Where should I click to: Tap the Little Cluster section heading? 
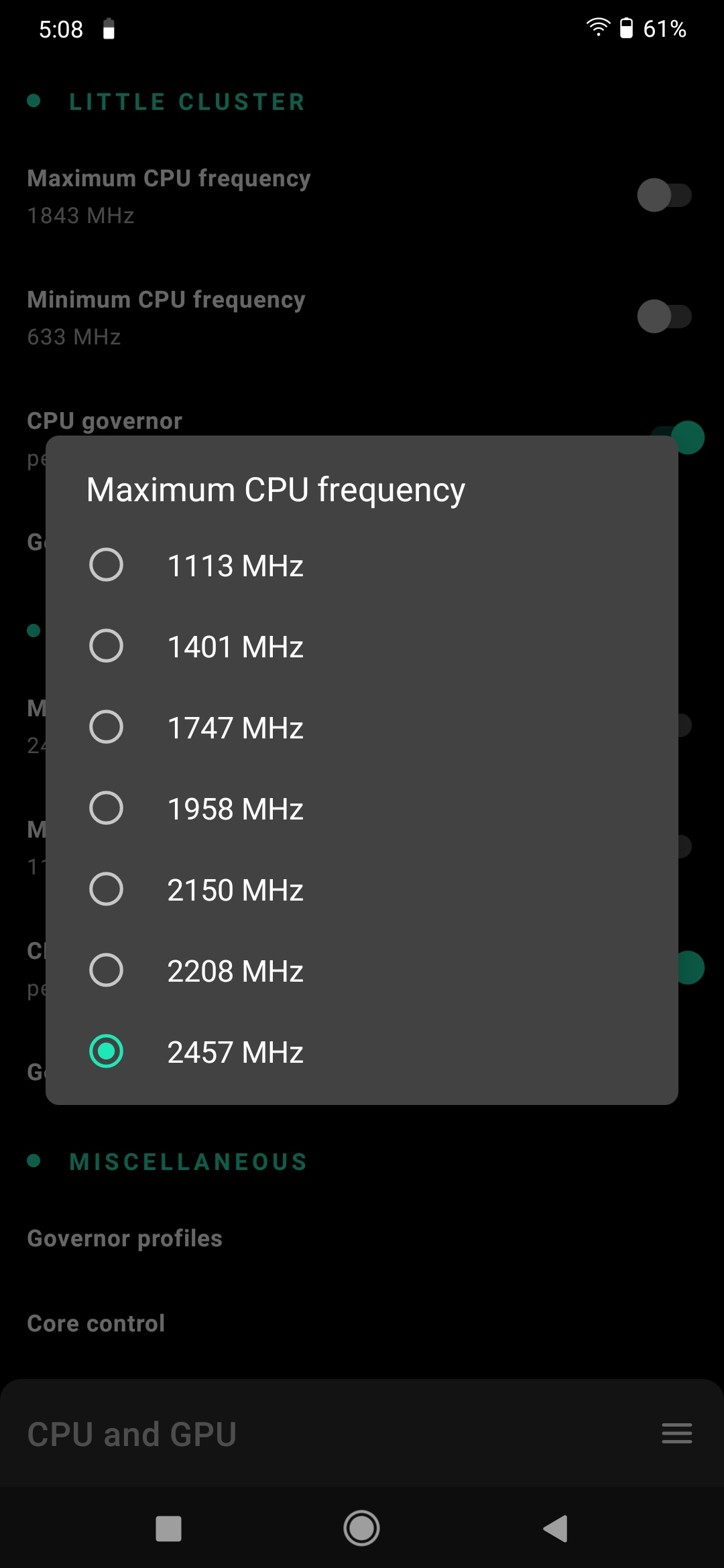click(187, 102)
